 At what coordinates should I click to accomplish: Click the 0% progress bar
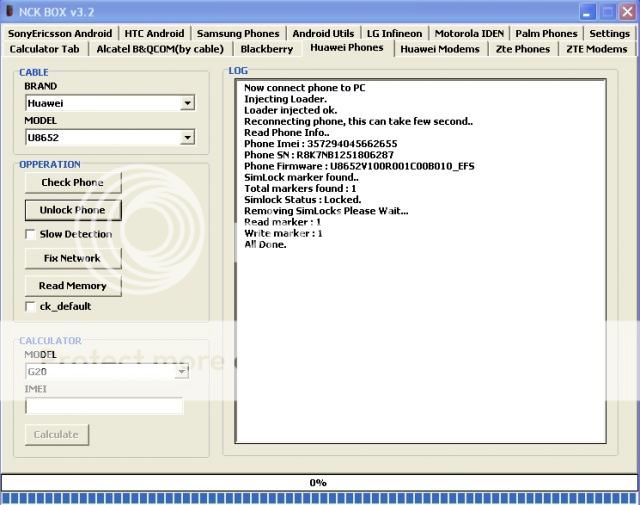(x=318, y=482)
